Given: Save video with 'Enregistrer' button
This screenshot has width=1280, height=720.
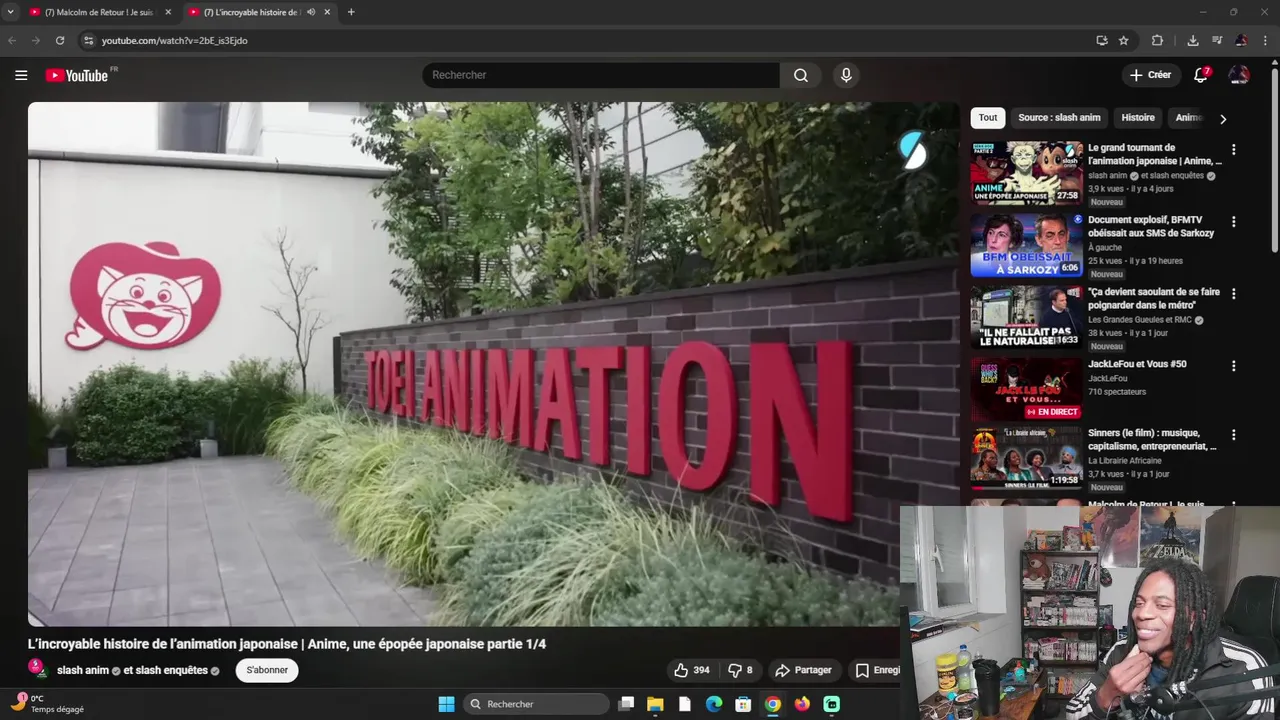Looking at the screenshot, I should pos(875,670).
